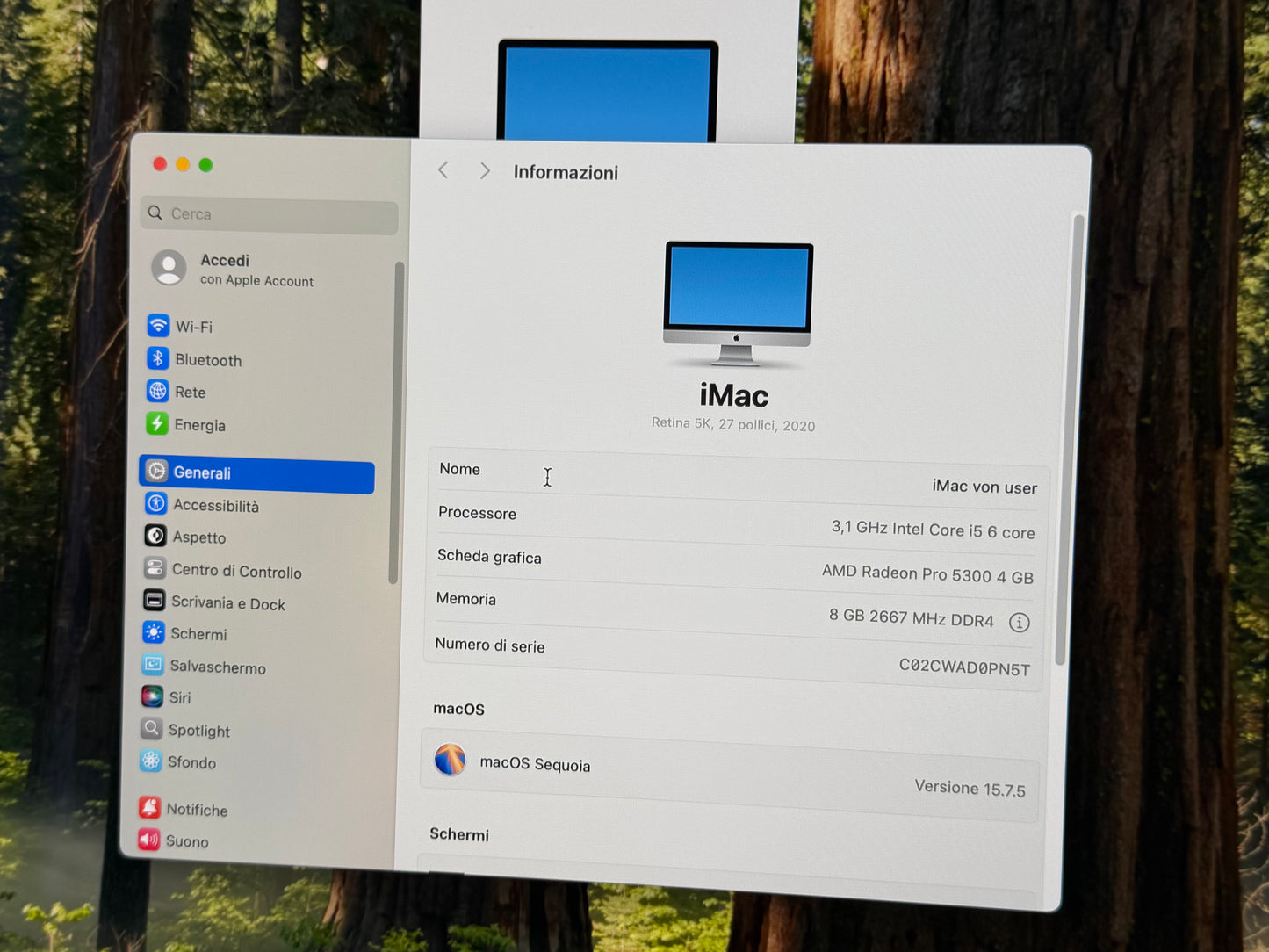Open the Centro di Controllo icon

(x=155, y=568)
